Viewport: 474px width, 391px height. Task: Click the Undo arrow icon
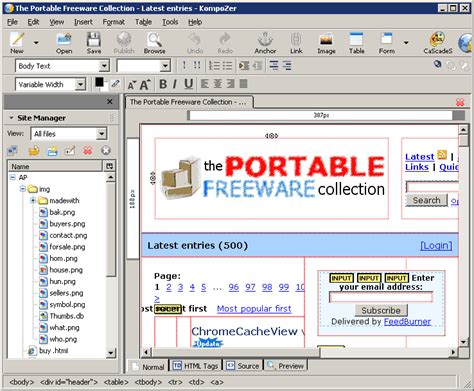click(195, 43)
